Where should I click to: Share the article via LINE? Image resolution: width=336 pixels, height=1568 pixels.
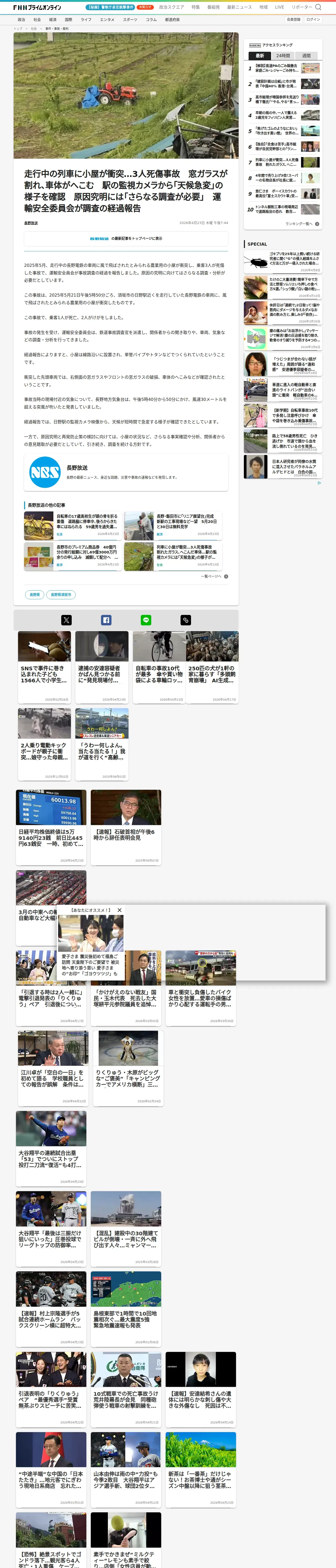point(146,620)
